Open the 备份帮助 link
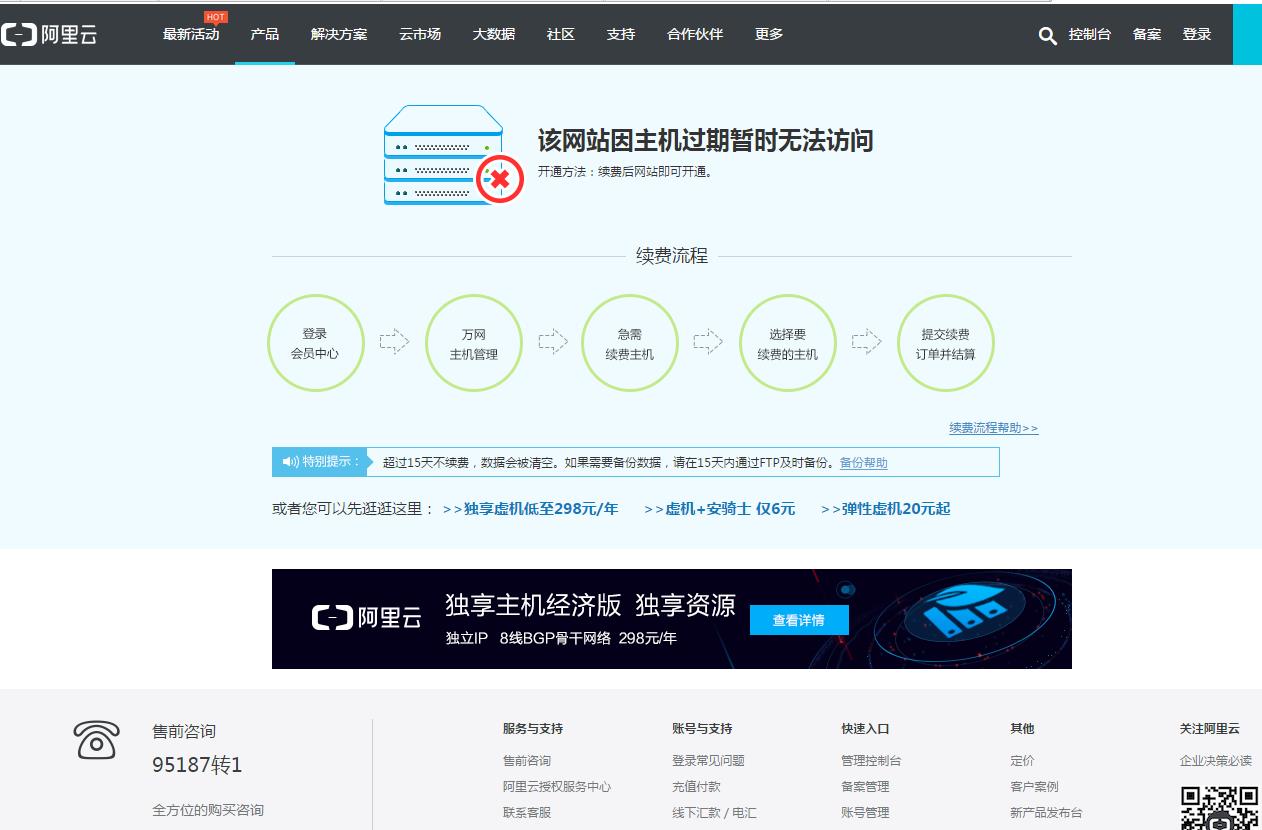The height and width of the screenshot is (830, 1262). tap(863, 463)
